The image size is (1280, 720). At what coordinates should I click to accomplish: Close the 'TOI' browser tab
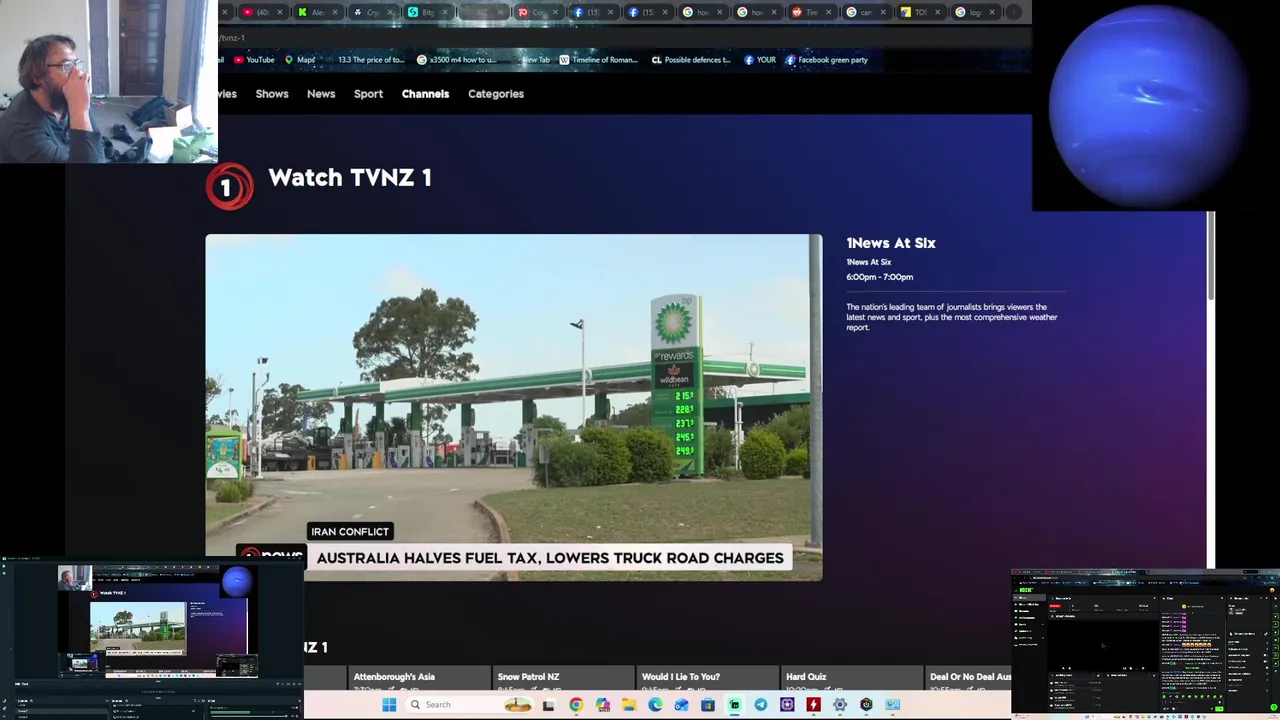click(x=938, y=12)
